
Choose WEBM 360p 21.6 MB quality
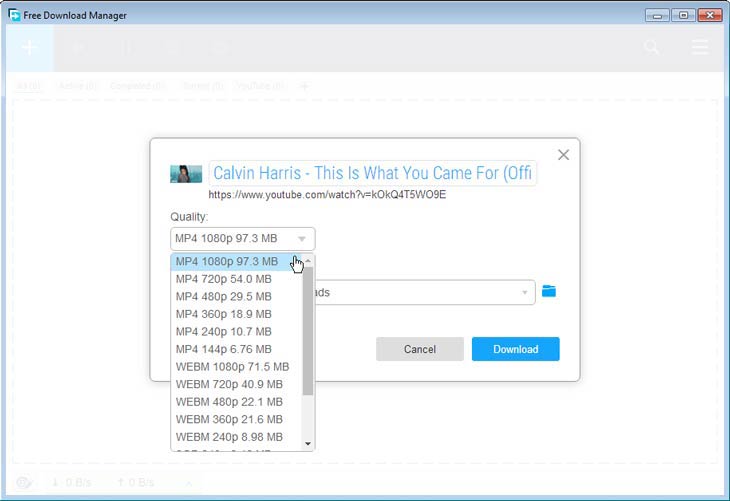236,420
